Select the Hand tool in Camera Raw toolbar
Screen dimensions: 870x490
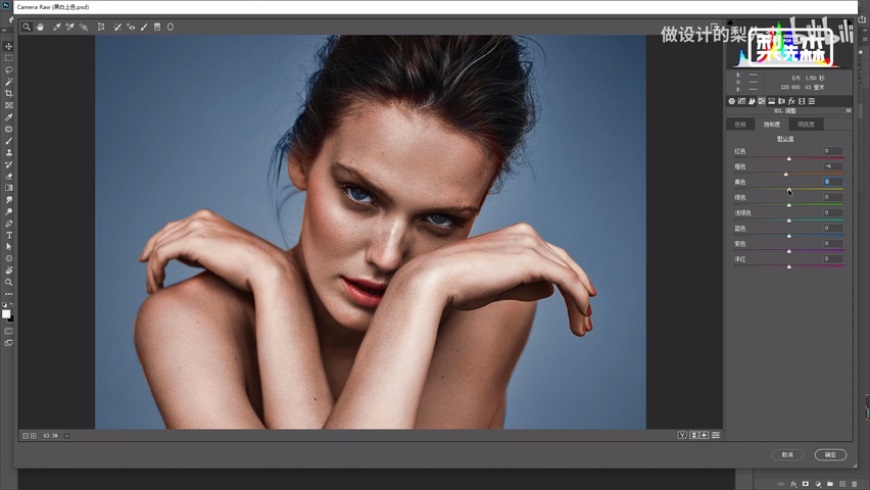tap(40, 27)
